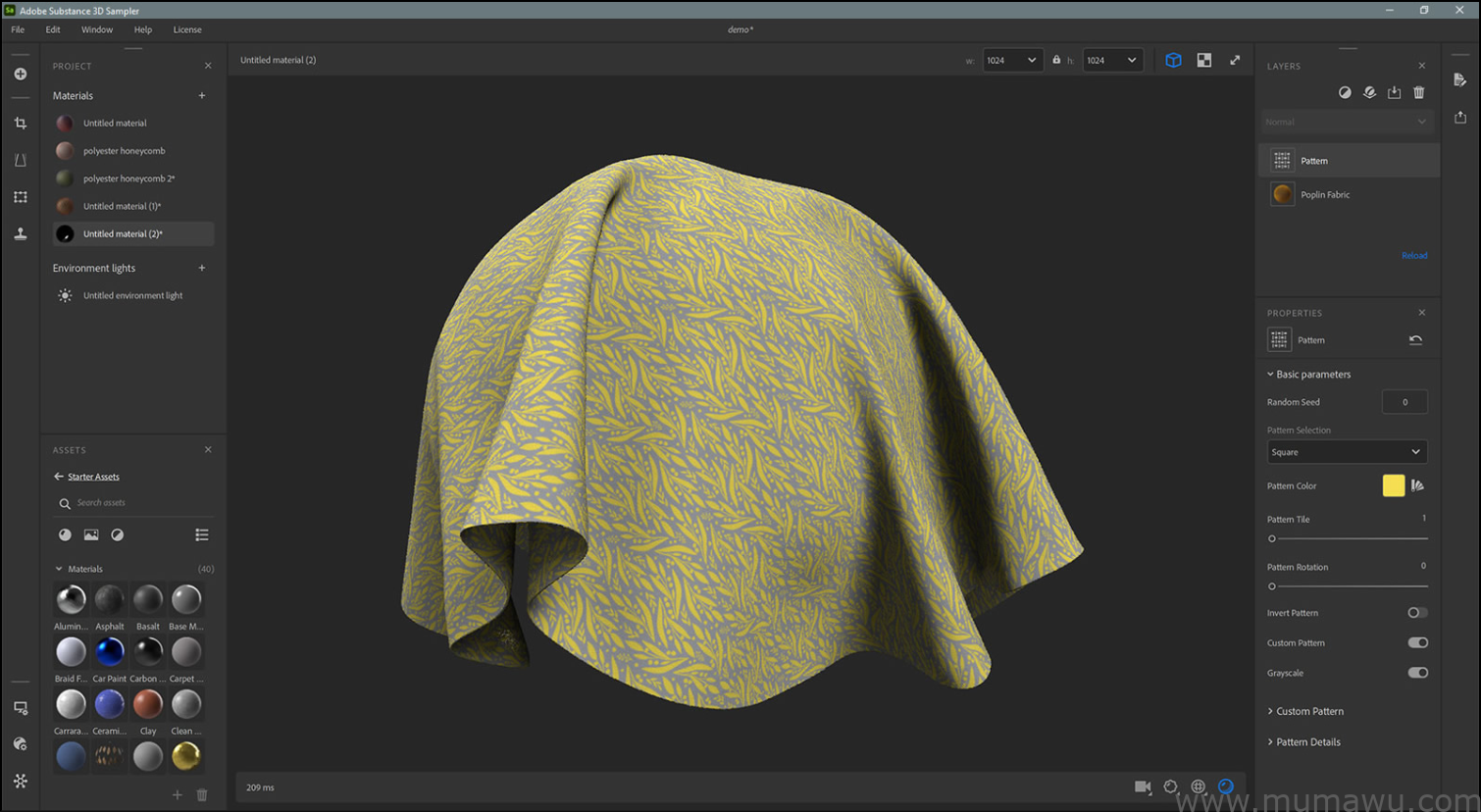The height and width of the screenshot is (812, 1481).
Task: Switch to 2D view checker icon
Action: [1204, 60]
